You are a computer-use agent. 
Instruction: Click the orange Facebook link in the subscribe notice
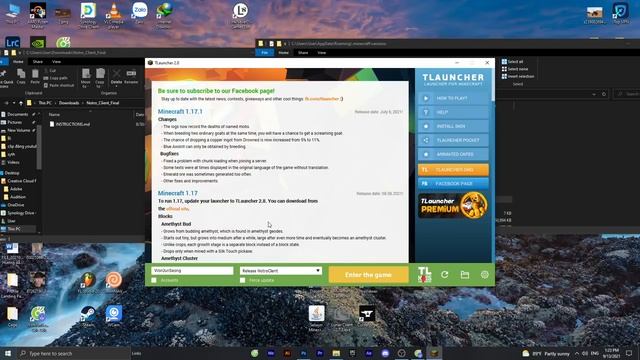coord(322,99)
